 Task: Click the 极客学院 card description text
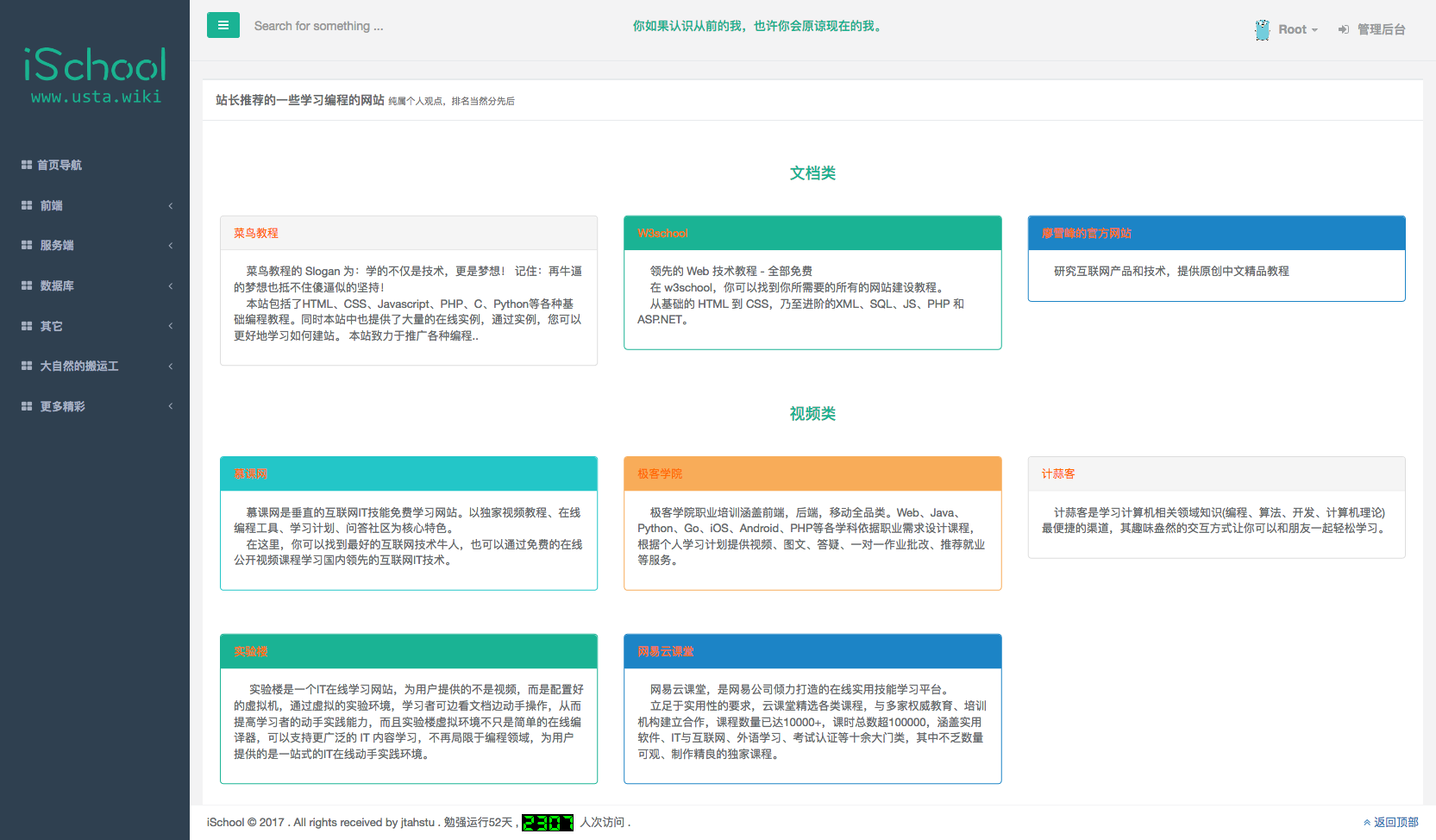(812, 536)
